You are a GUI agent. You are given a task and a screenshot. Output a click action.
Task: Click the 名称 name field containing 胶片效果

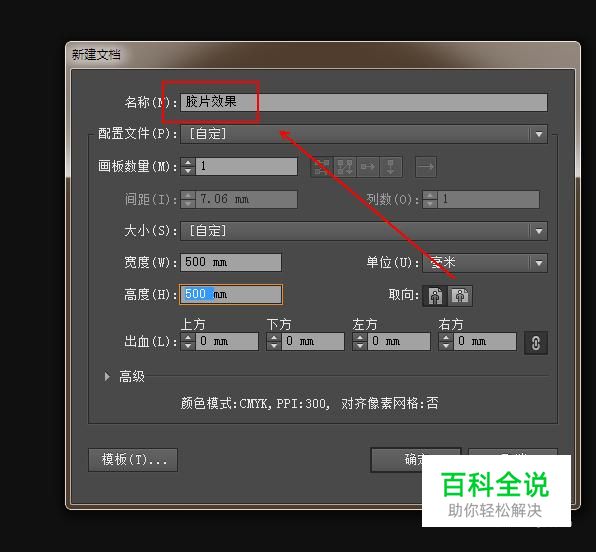[364, 102]
